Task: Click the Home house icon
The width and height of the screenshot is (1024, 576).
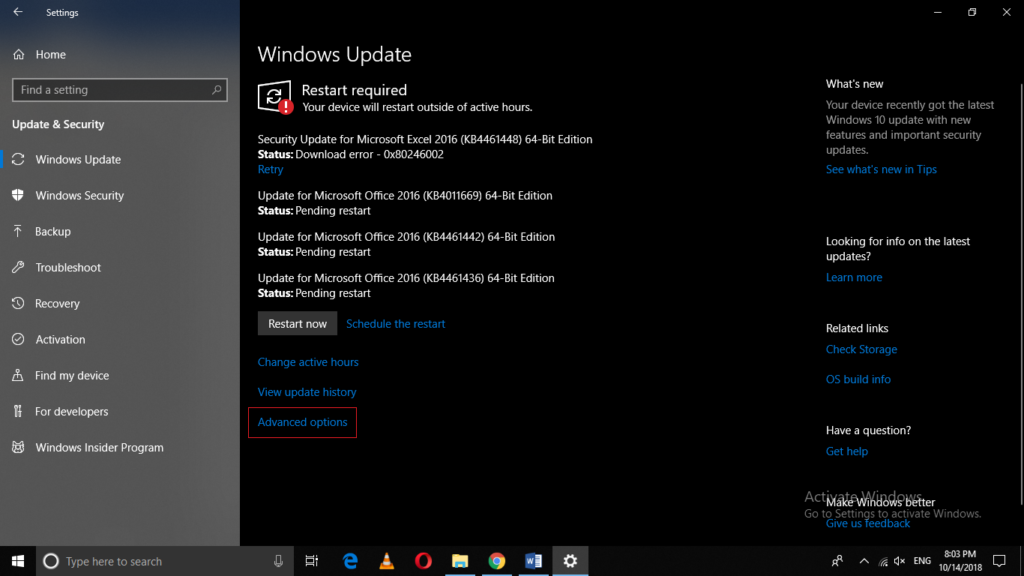Action: click(18, 54)
